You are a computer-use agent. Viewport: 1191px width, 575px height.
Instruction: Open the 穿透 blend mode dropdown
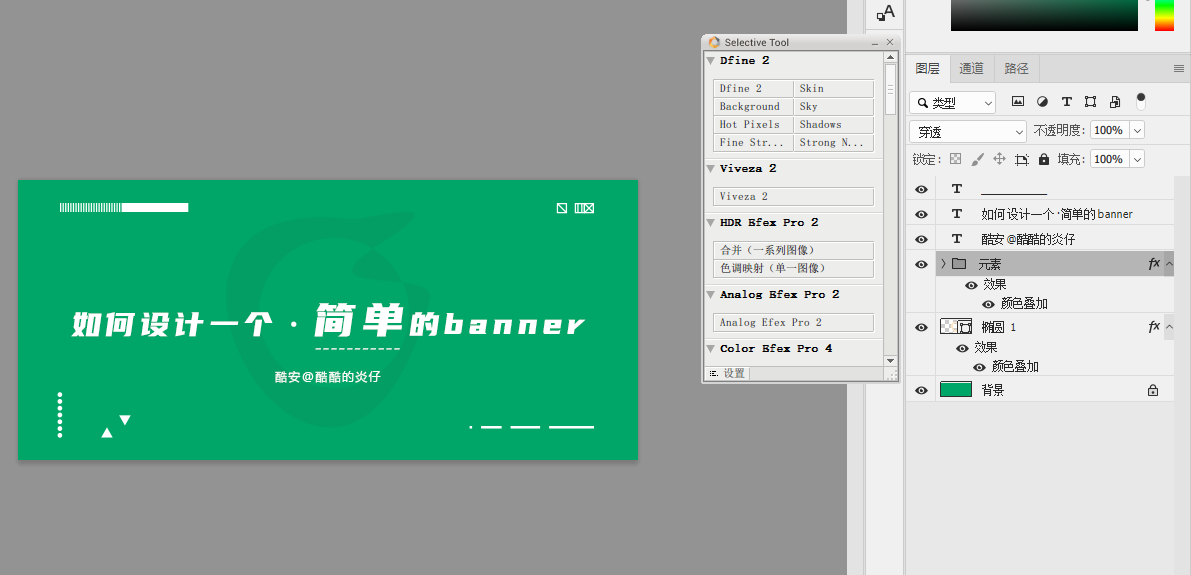coord(968,131)
